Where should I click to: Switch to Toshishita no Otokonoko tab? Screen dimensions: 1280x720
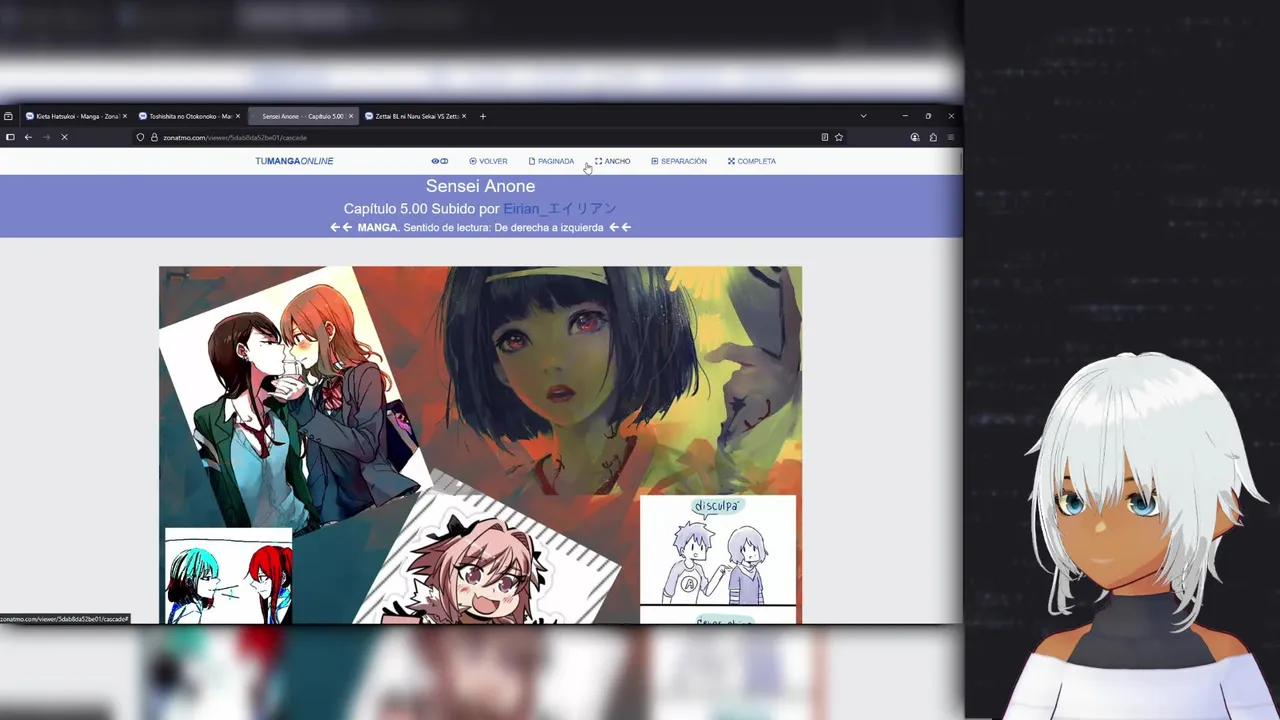(189, 116)
